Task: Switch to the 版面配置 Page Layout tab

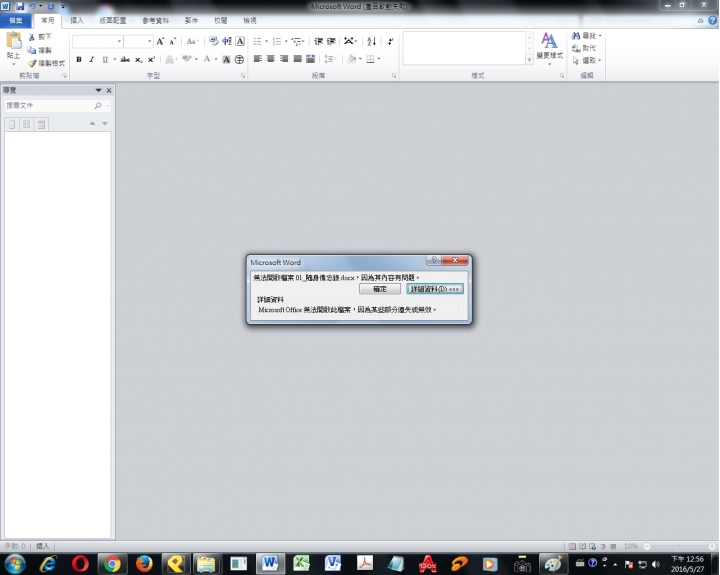Action: click(113, 21)
